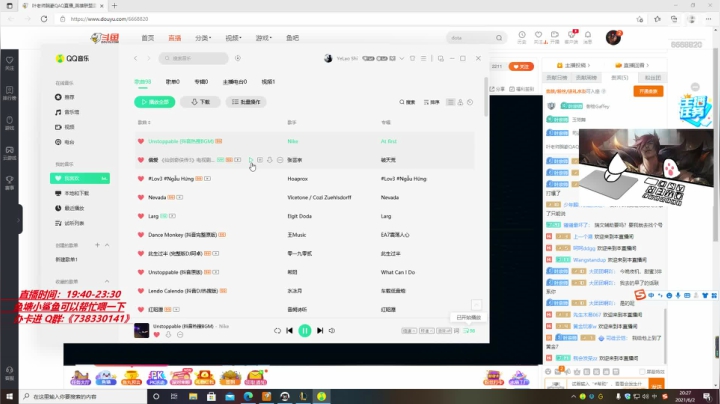This screenshot has height=404, width=720.
Task: Open album cover thumbnail of now-playing song
Action: click(141, 330)
